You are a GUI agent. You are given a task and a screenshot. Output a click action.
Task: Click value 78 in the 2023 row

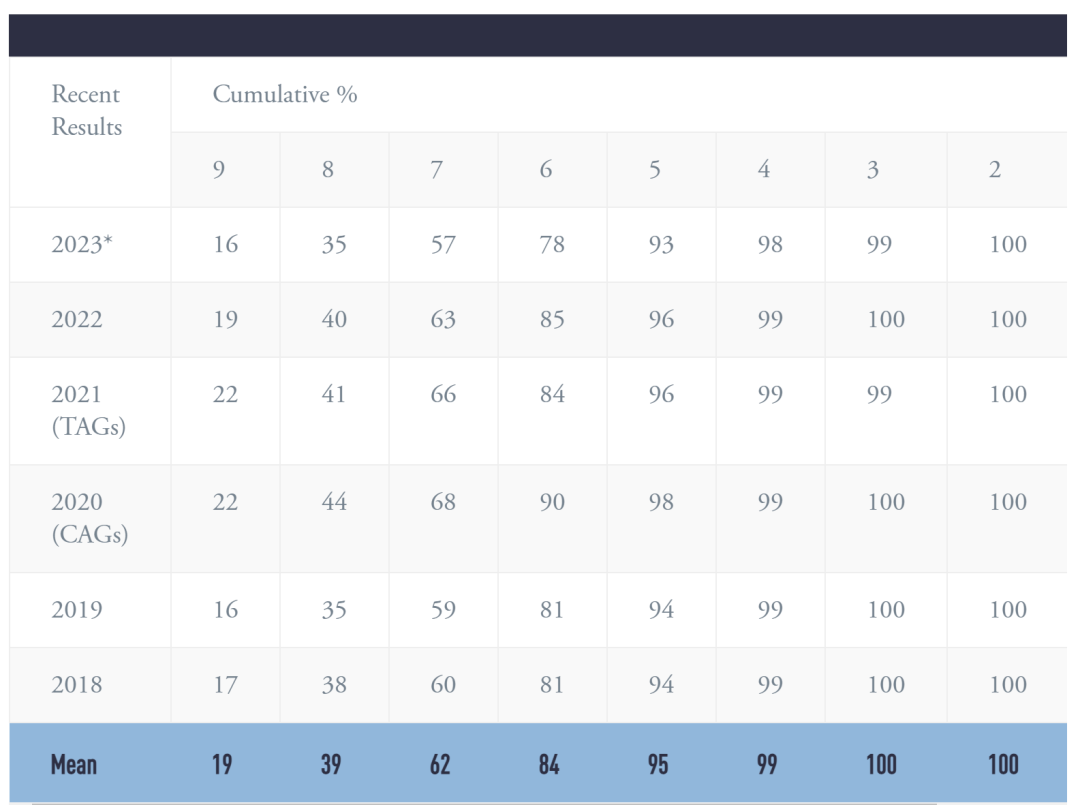552,244
